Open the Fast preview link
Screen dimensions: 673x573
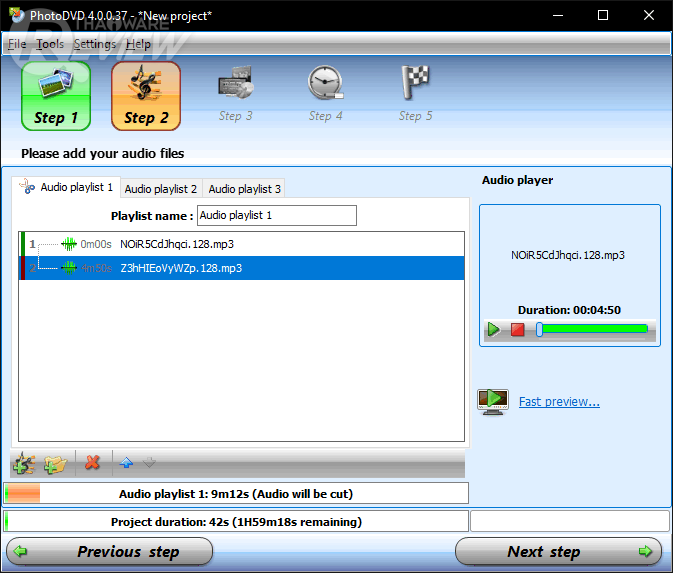(559, 402)
